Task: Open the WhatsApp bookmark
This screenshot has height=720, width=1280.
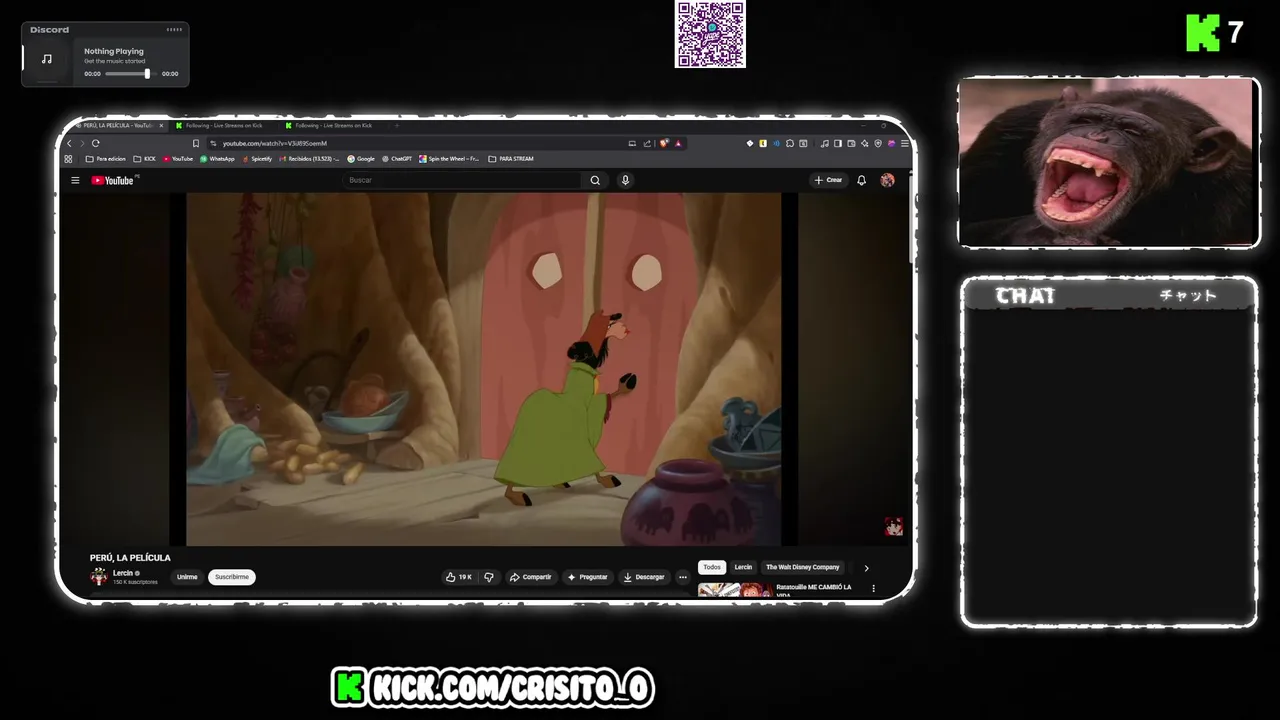Action: (217, 159)
